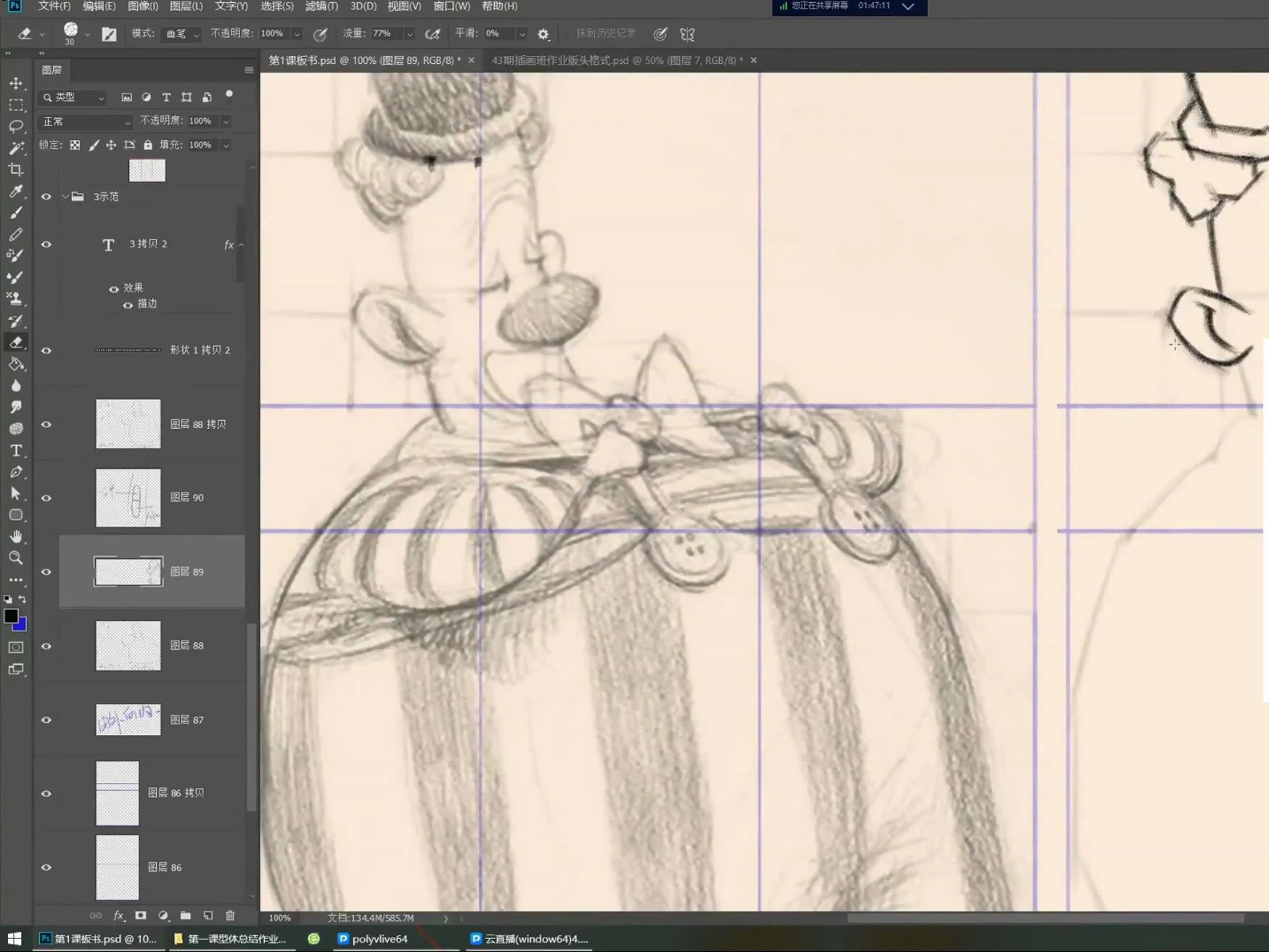Hide the 描边 stroke effect
This screenshot has height=952, width=1269.
click(x=128, y=305)
